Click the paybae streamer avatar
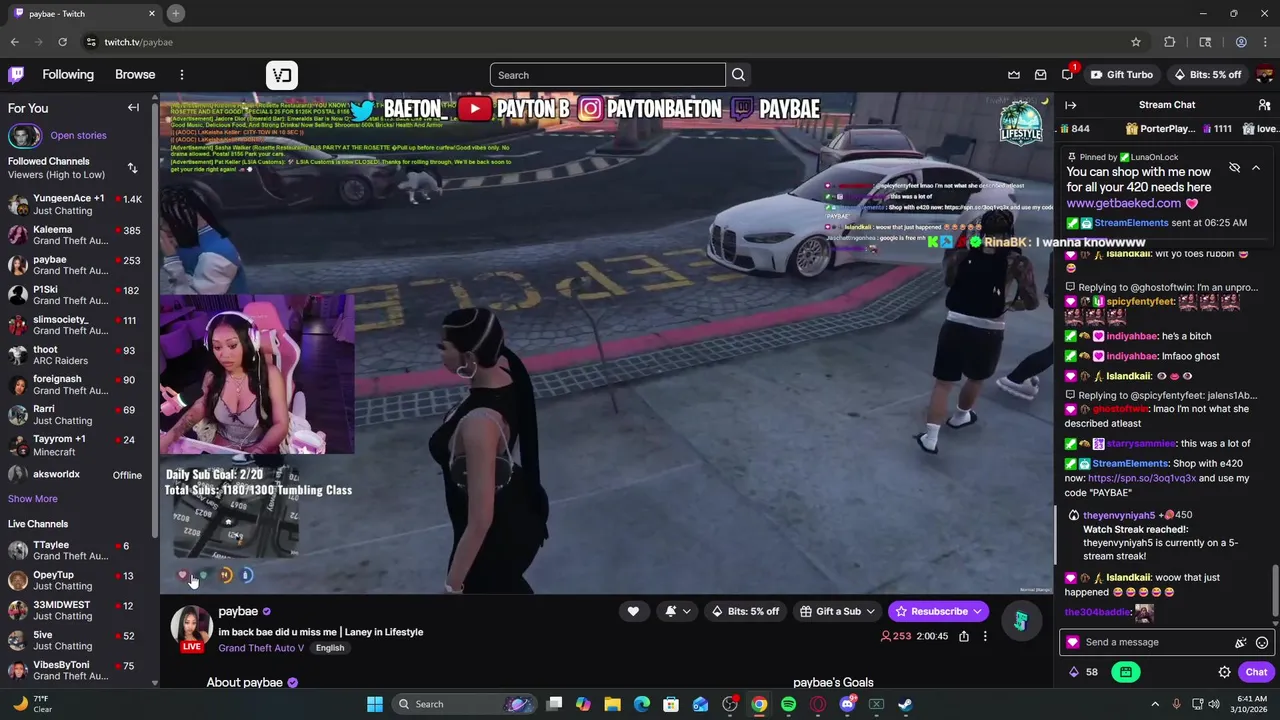The width and height of the screenshot is (1280, 720). coord(191,626)
